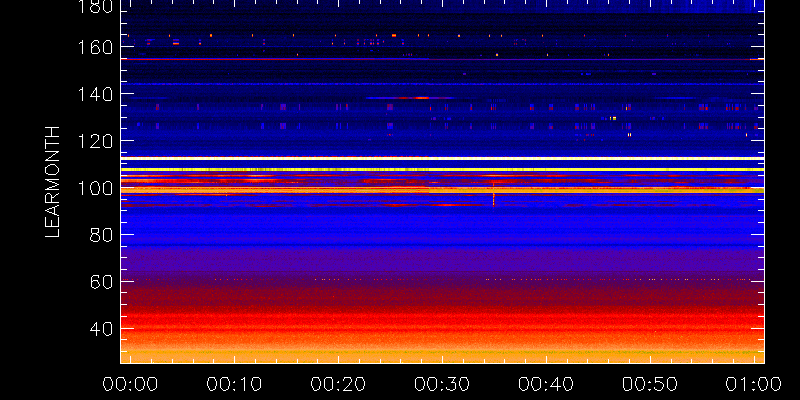Click the vertical burst spike near 00:35
800x400 pixels.
[493, 193]
